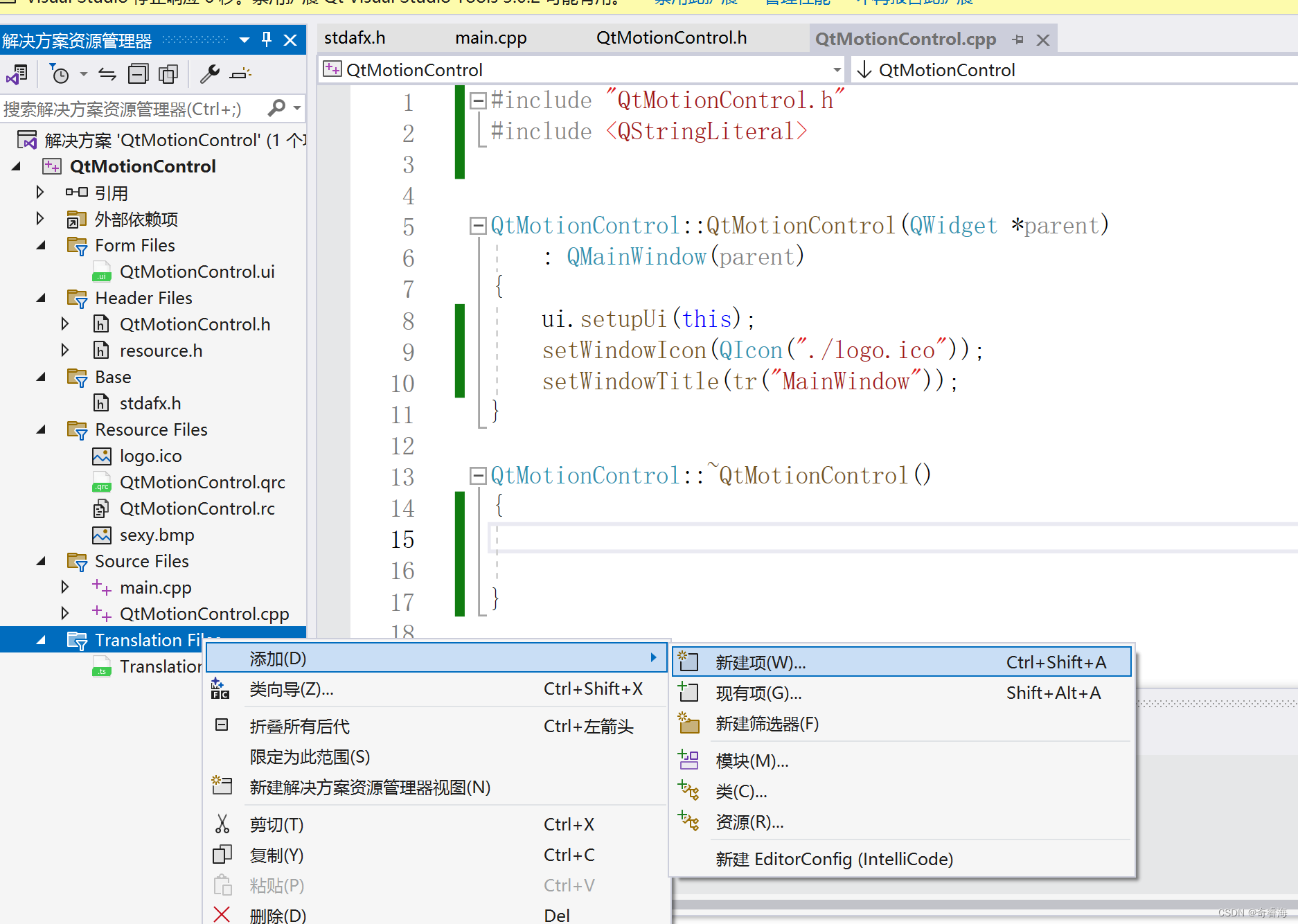The height and width of the screenshot is (924, 1298).
Task: Open the search options dropdown arrow
Action: pos(297,108)
